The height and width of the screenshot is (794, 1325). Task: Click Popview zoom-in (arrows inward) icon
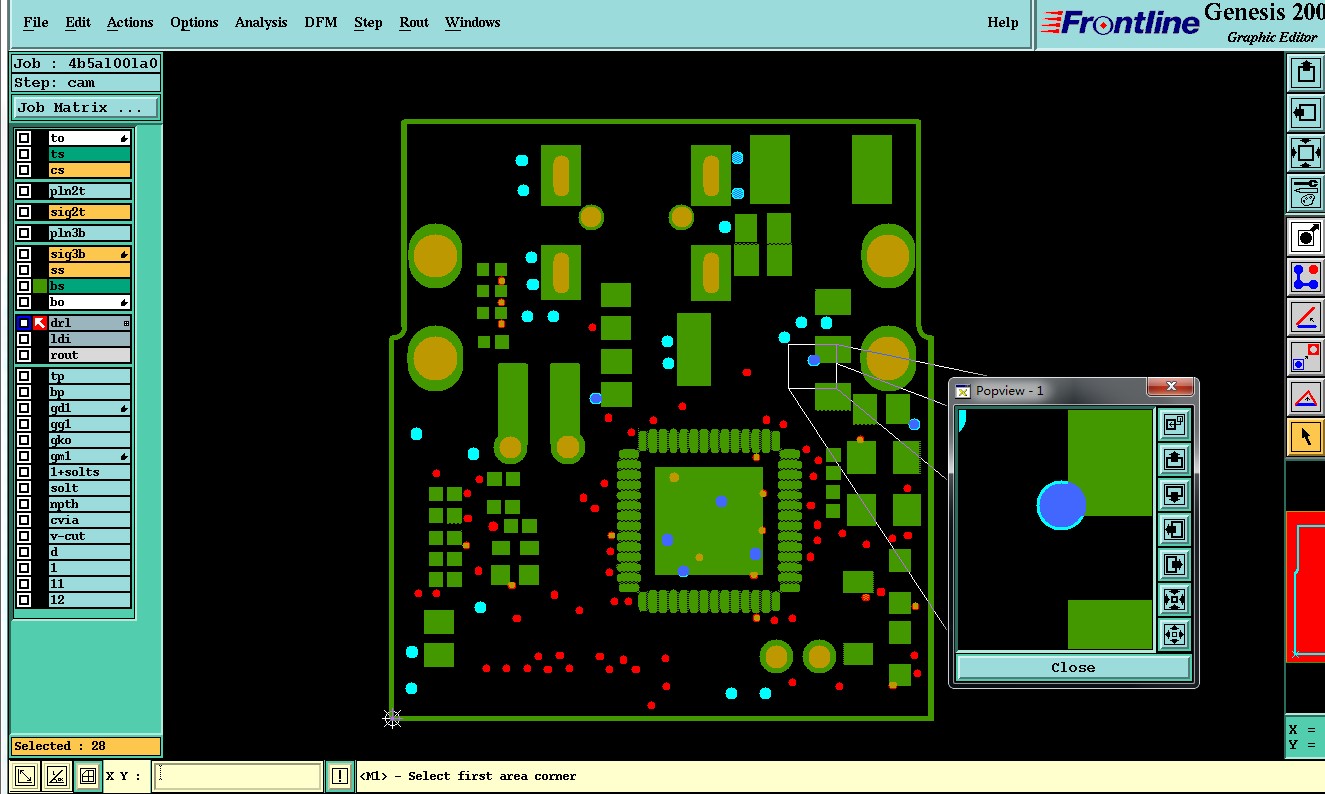(1174, 600)
